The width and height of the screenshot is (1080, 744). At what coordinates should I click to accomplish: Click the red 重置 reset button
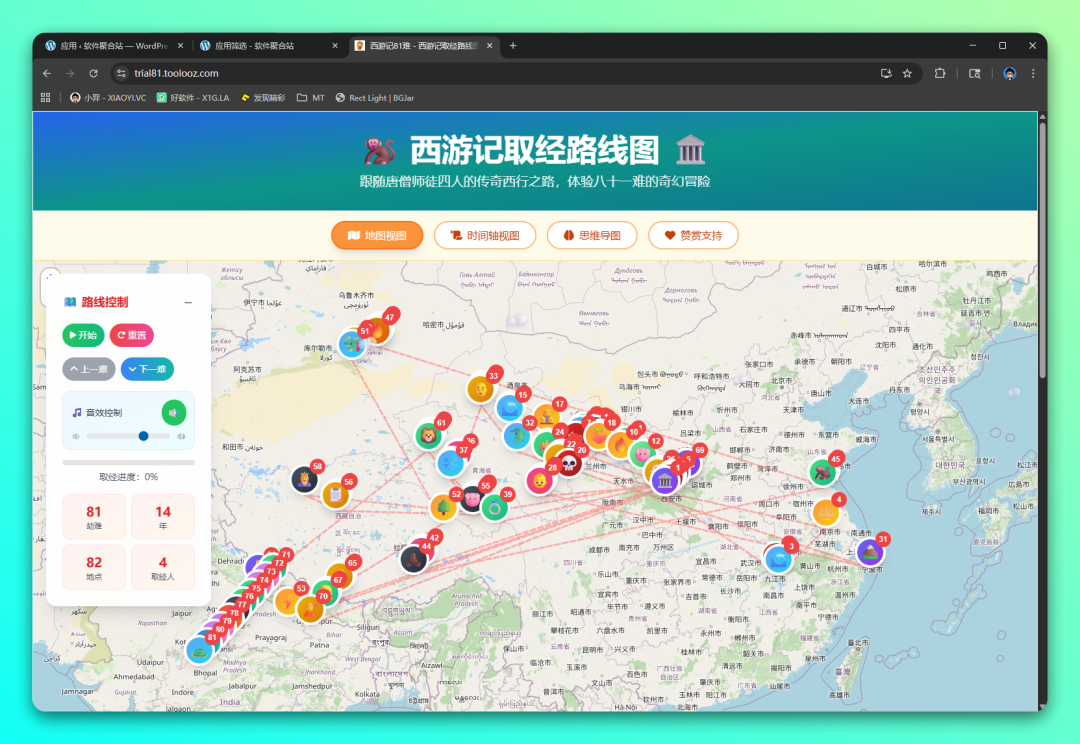tap(132, 336)
